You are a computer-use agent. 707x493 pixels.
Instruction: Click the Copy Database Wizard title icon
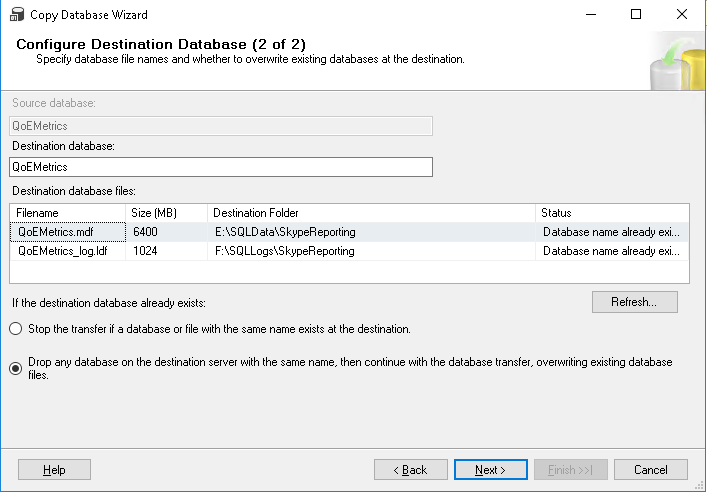click(x=17, y=14)
